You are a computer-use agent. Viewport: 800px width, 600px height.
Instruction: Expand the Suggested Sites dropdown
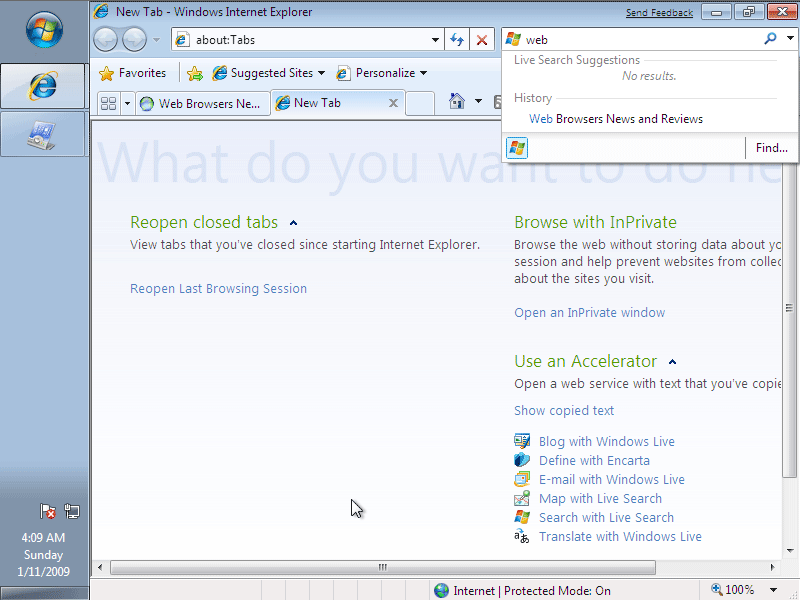(321, 73)
